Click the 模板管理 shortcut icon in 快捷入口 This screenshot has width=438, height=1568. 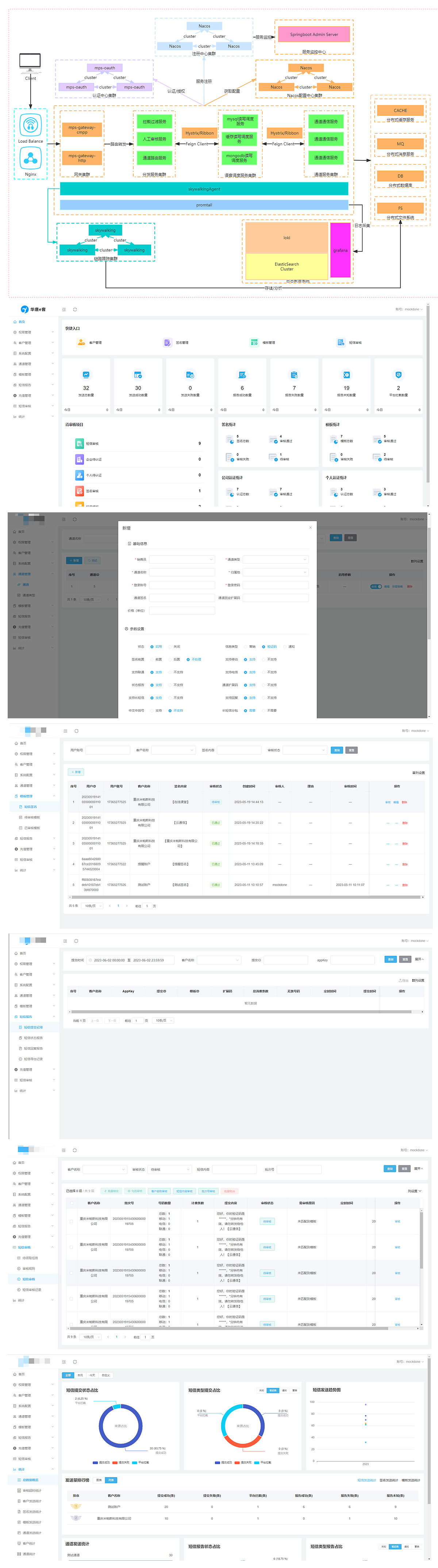[x=254, y=343]
